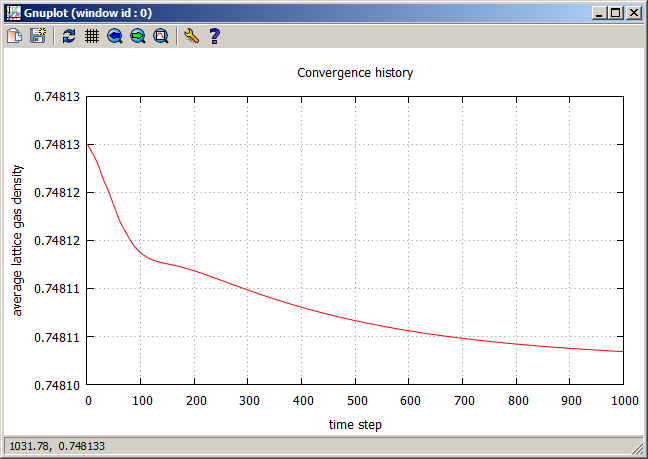Click the 1000 tick label on x-axis
Screen dimensions: 648x459
(x=623, y=401)
